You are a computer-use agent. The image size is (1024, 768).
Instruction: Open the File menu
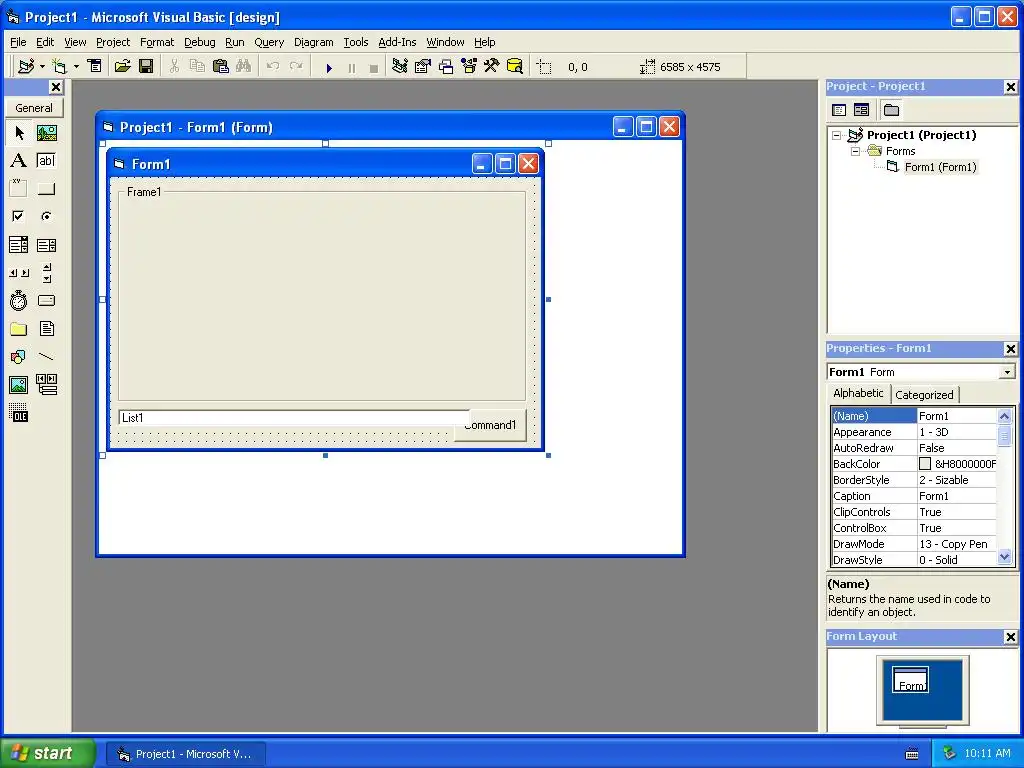pyautogui.click(x=18, y=42)
